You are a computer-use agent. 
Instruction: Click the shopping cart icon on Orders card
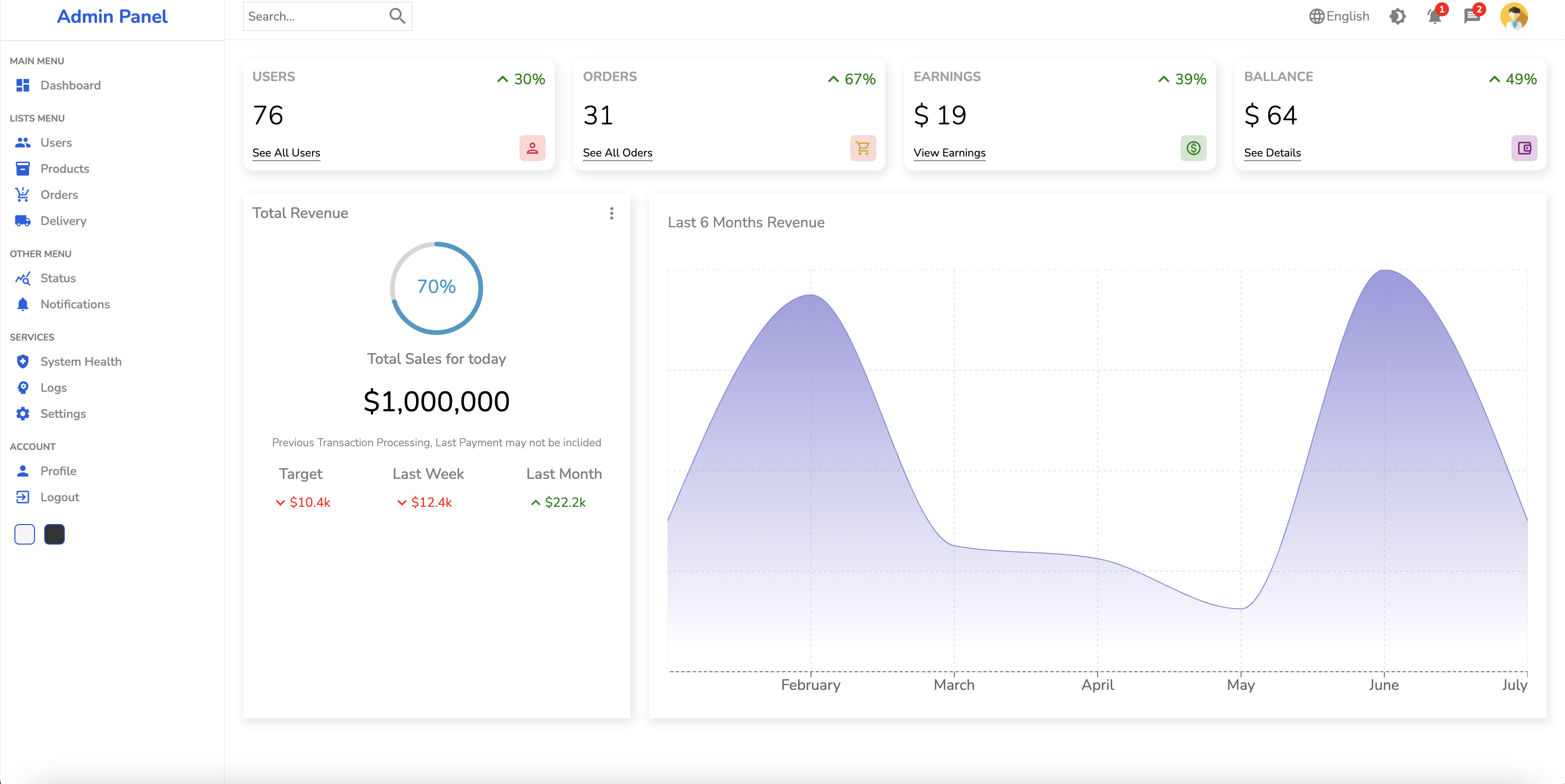click(863, 148)
